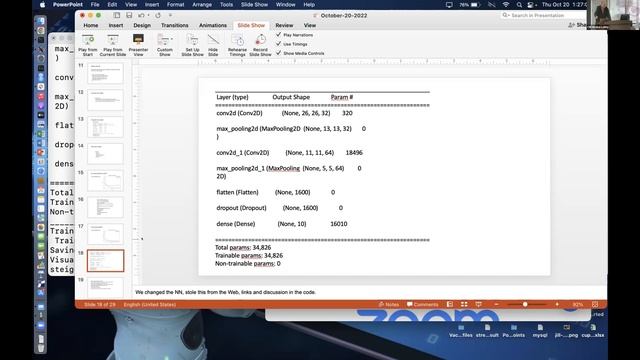The width and height of the screenshot is (640, 360).
Task: Toggle Use Timings checkbox
Action: (279, 44)
